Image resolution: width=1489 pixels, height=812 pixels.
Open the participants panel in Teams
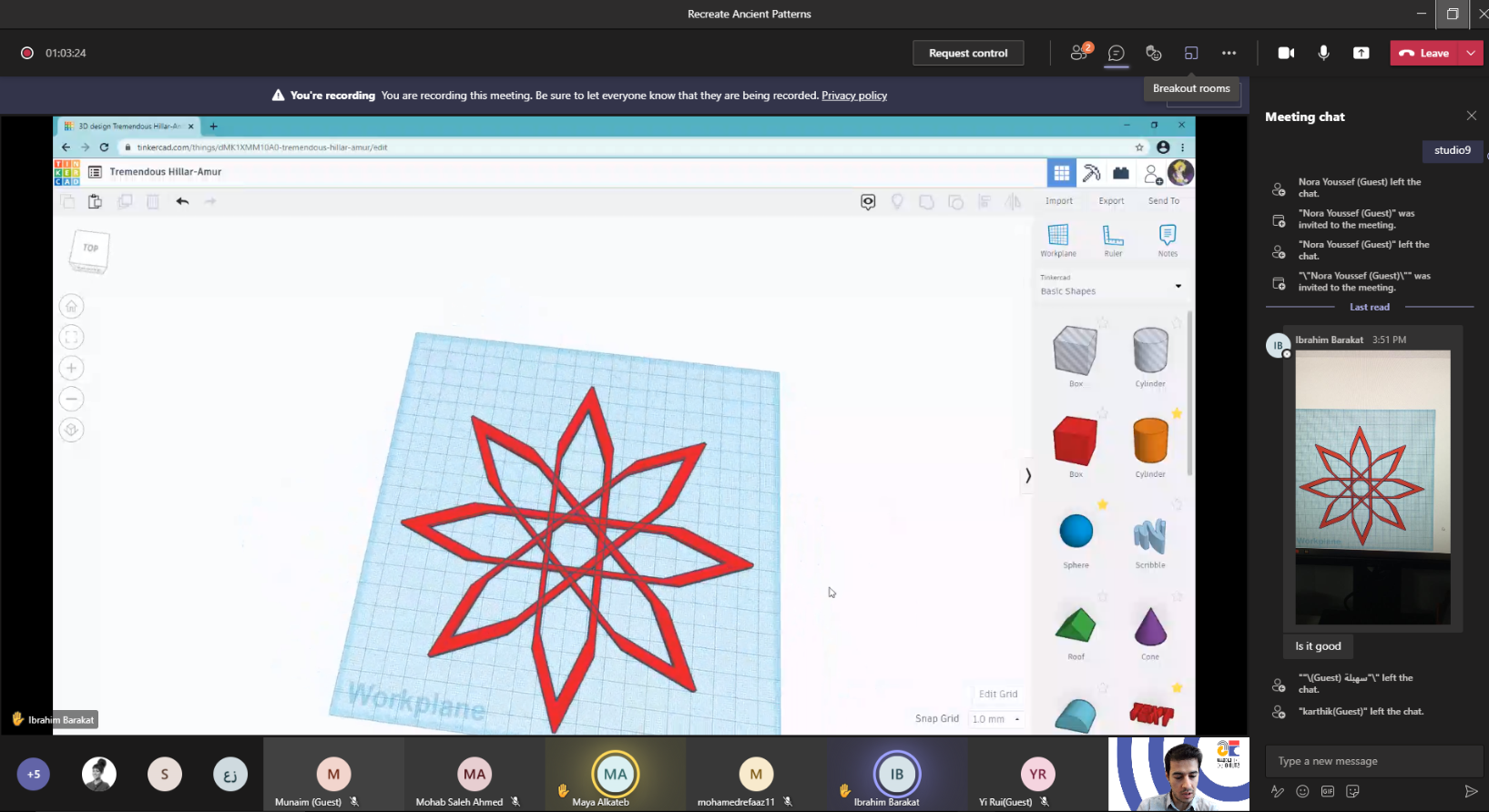tap(1080, 53)
